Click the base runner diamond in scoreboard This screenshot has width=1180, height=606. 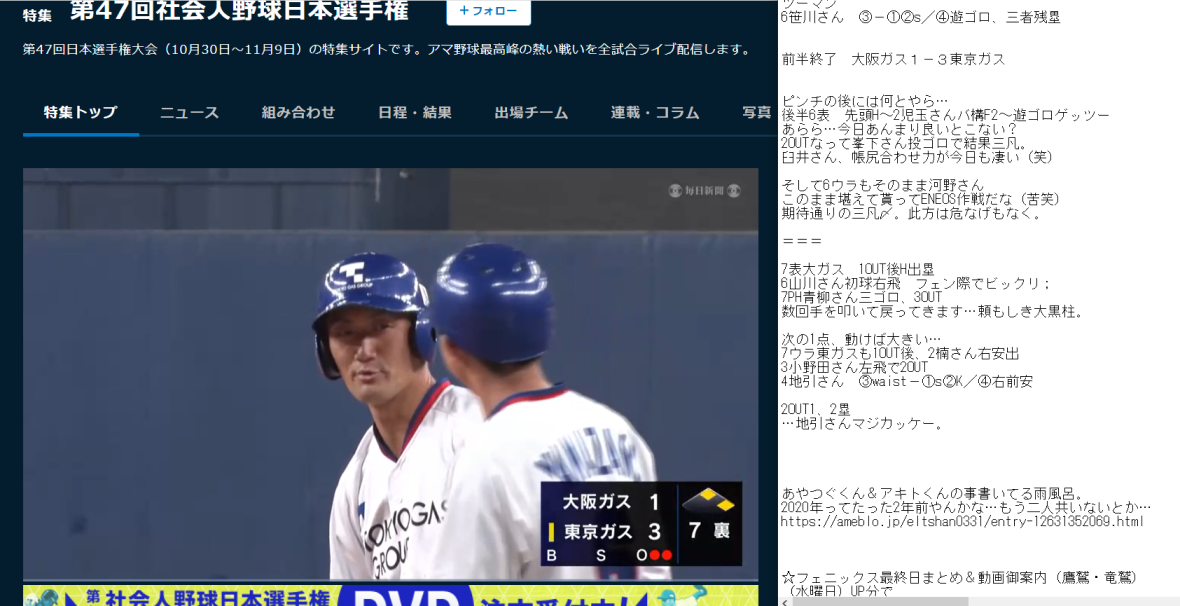coord(708,500)
